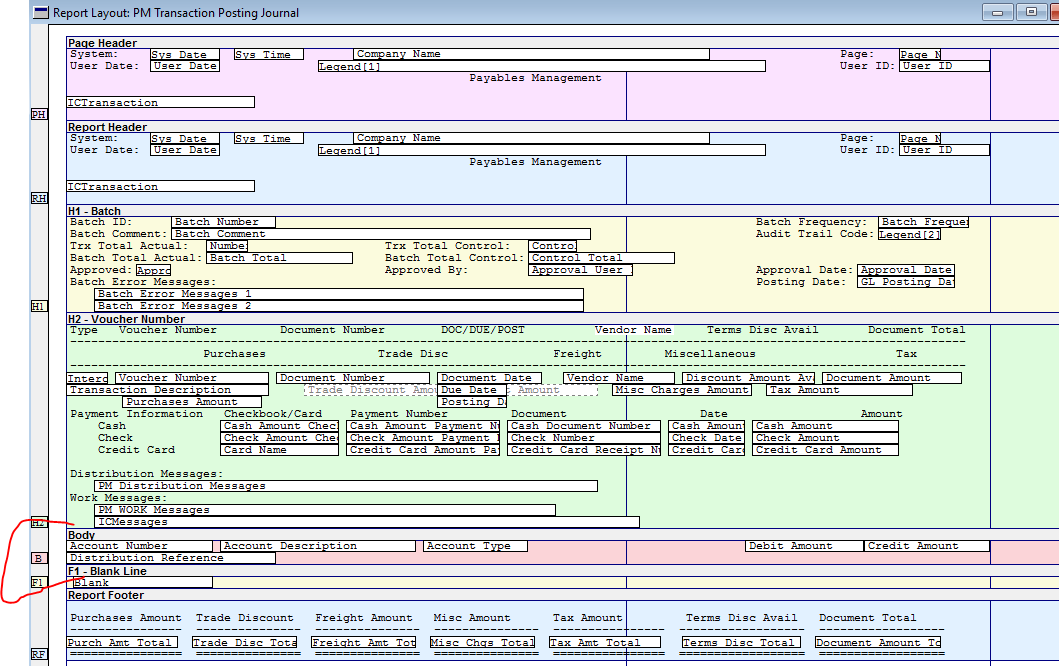
Task: Select the PM Distribution Messages field
Action: [346, 486]
